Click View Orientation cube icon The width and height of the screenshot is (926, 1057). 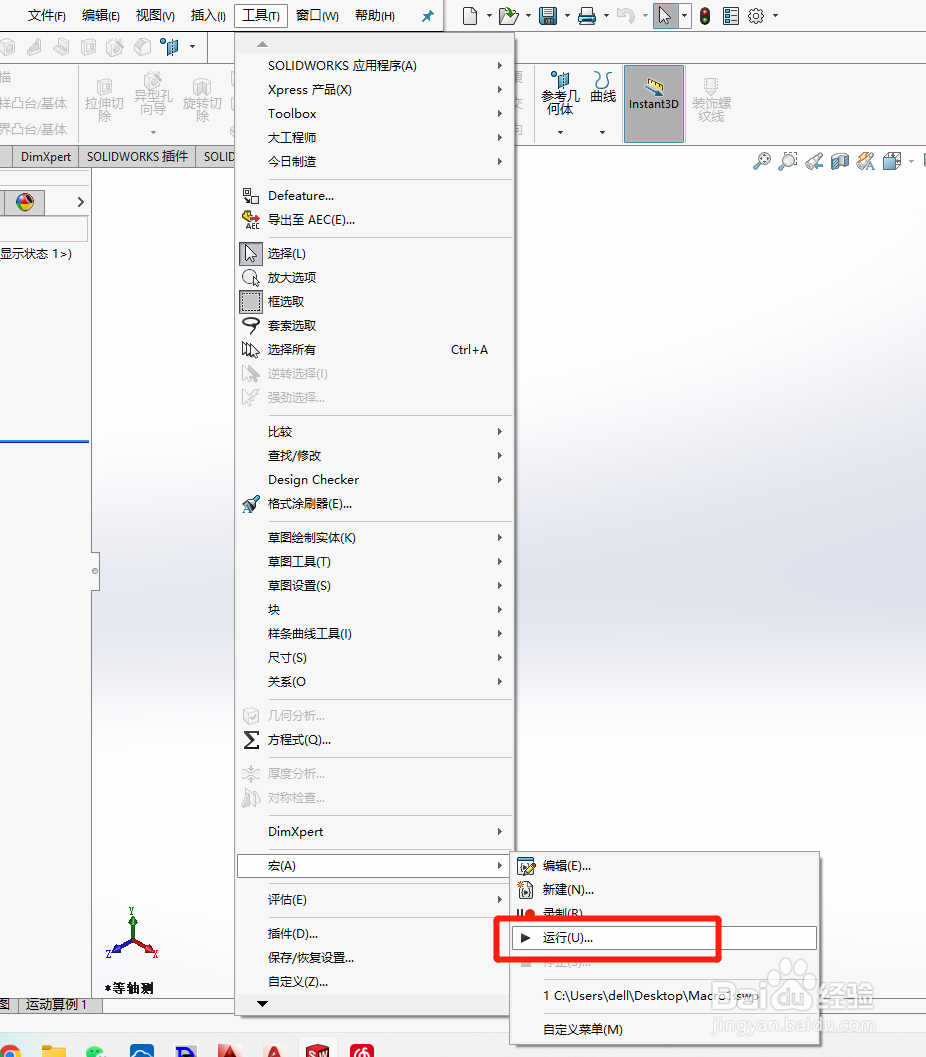point(892,160)
